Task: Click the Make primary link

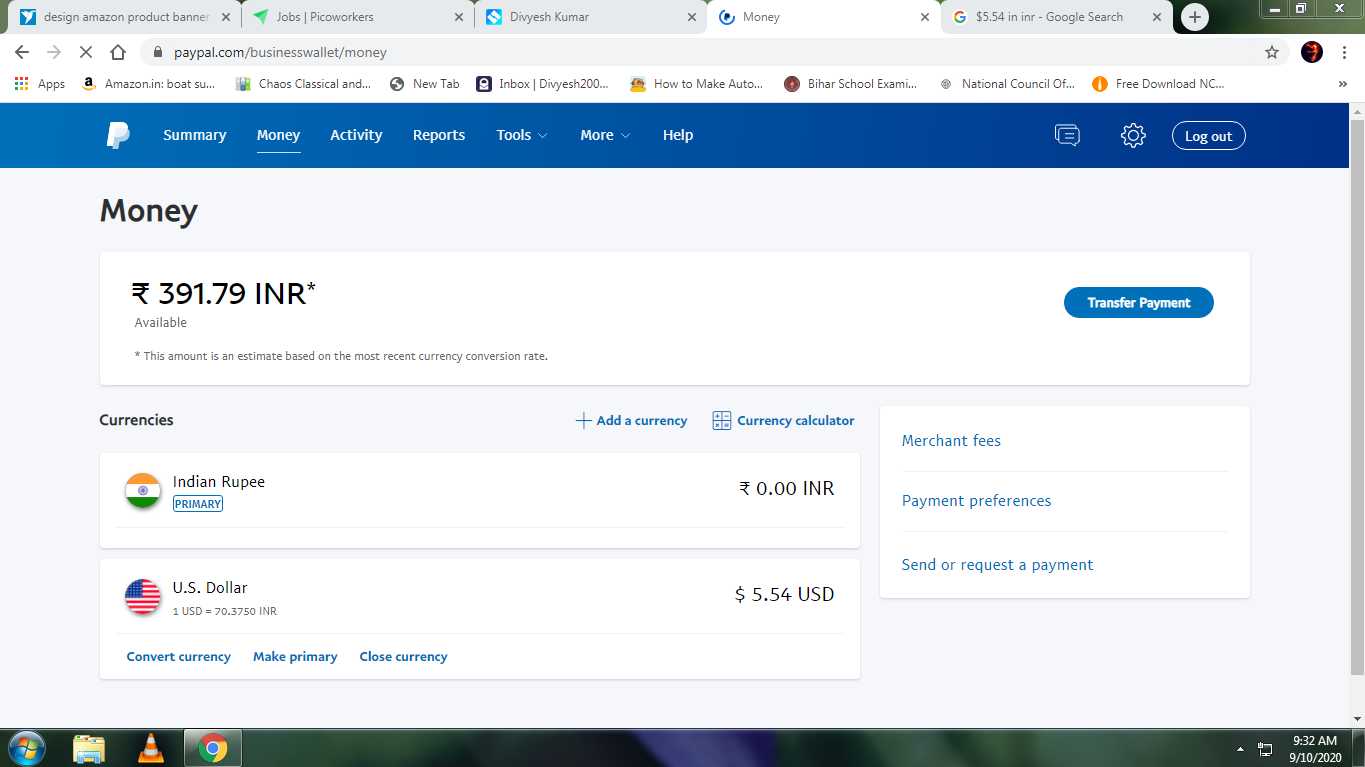Action: click(295, 657)
